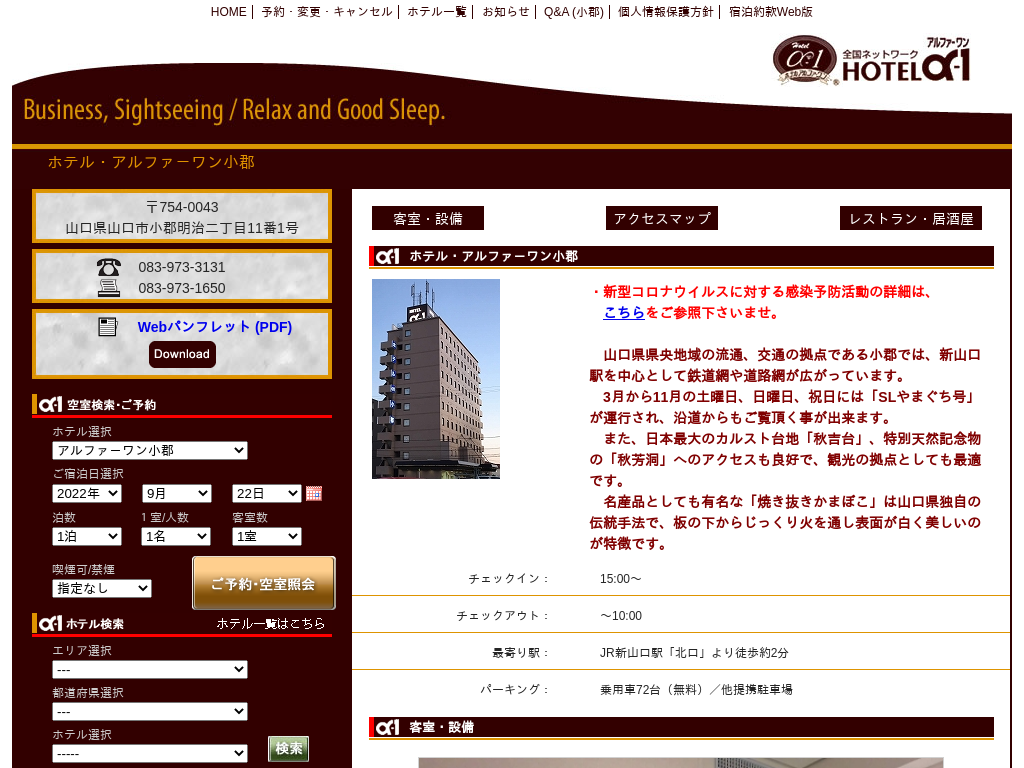This screenshot has height=768, width=1024.
Task: Open the day dropdown showing 22日
Action: click(266, 494)
